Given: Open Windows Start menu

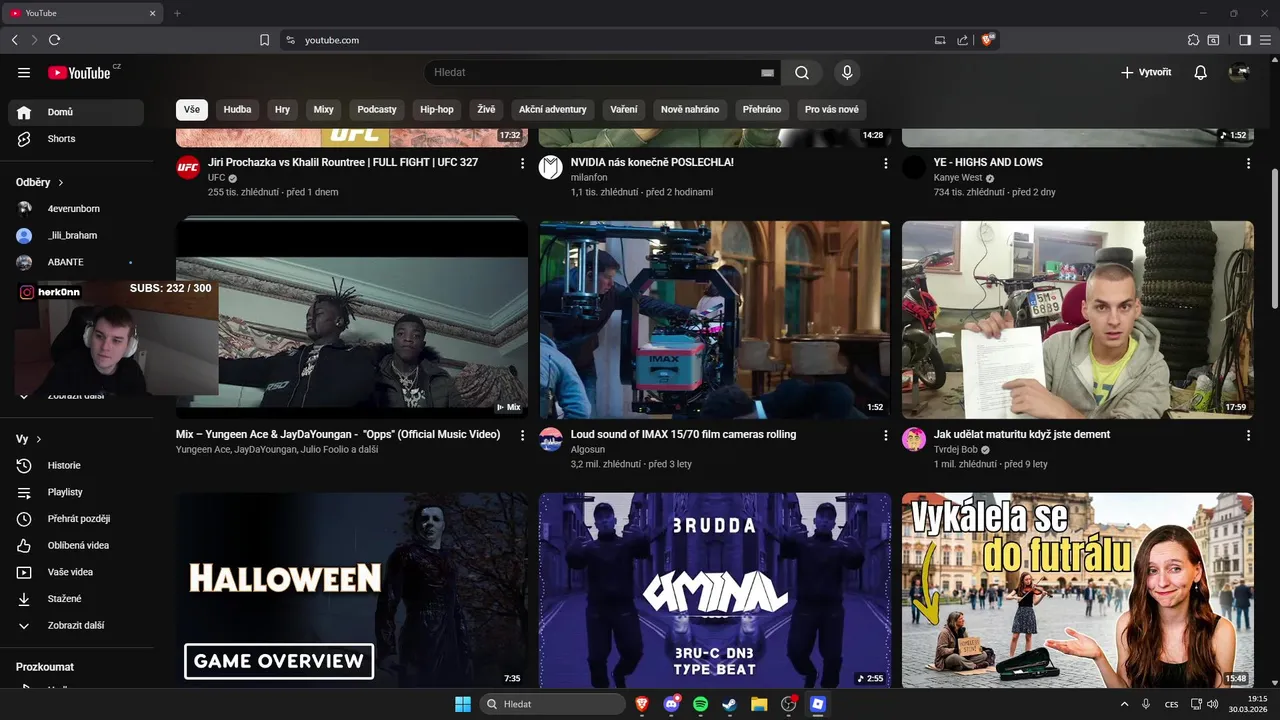Looking at the screenshot, I should pyautogui.click(x=463, y=704).
